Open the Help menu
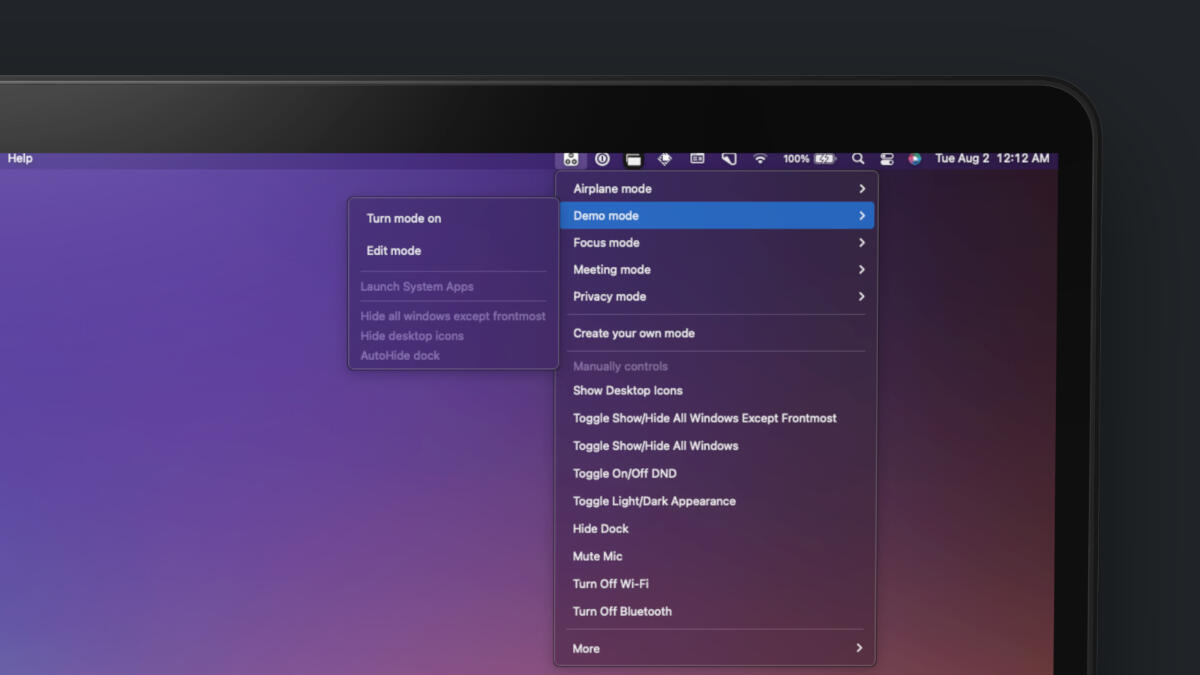 [x=20, y=159]
